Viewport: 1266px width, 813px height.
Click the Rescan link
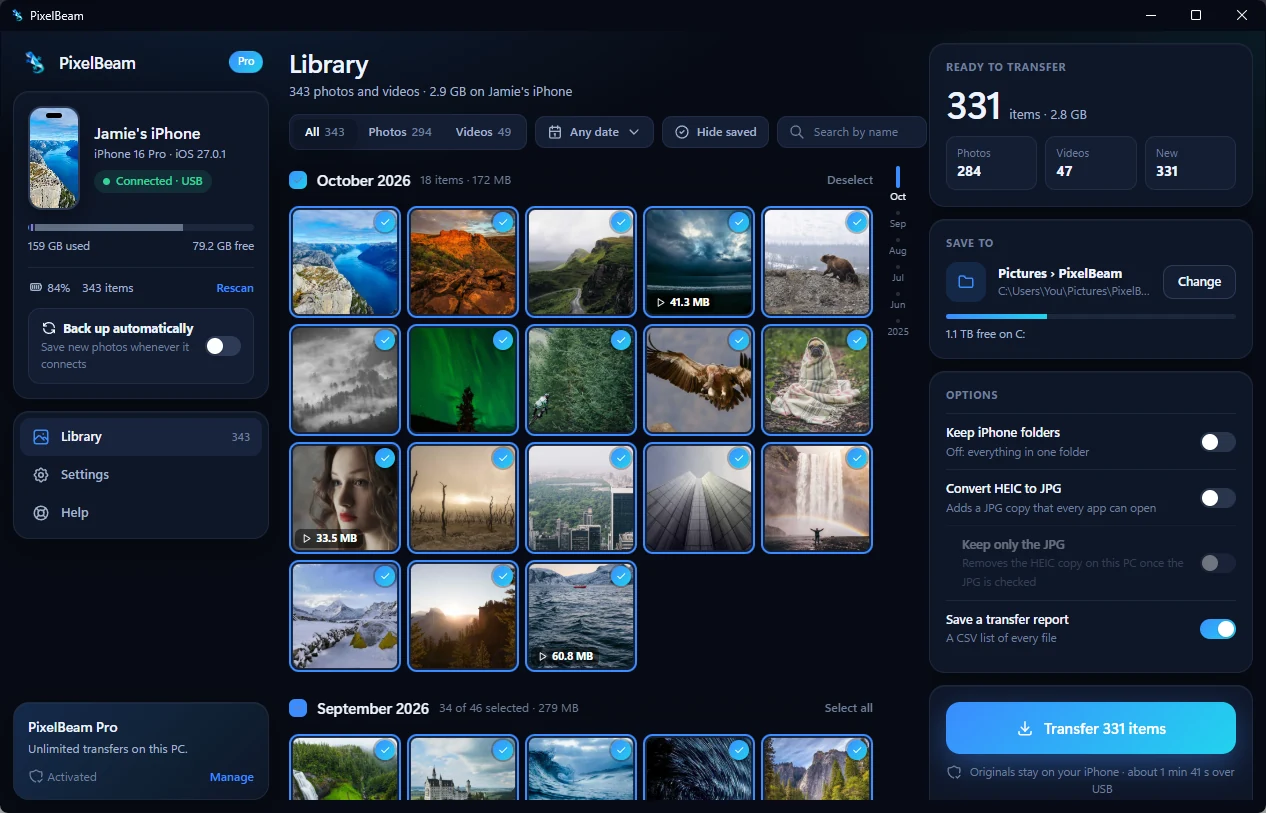coord(235,288)
